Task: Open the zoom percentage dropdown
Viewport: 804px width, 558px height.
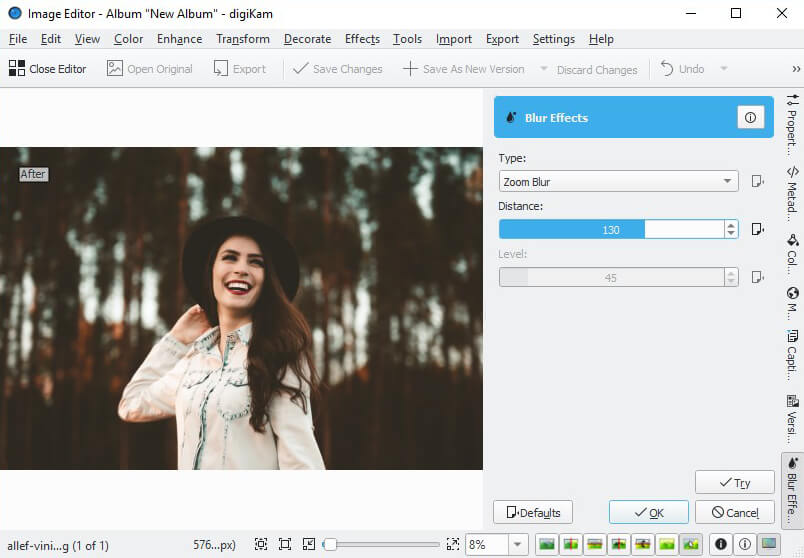Action: click(x=517, y=544)
